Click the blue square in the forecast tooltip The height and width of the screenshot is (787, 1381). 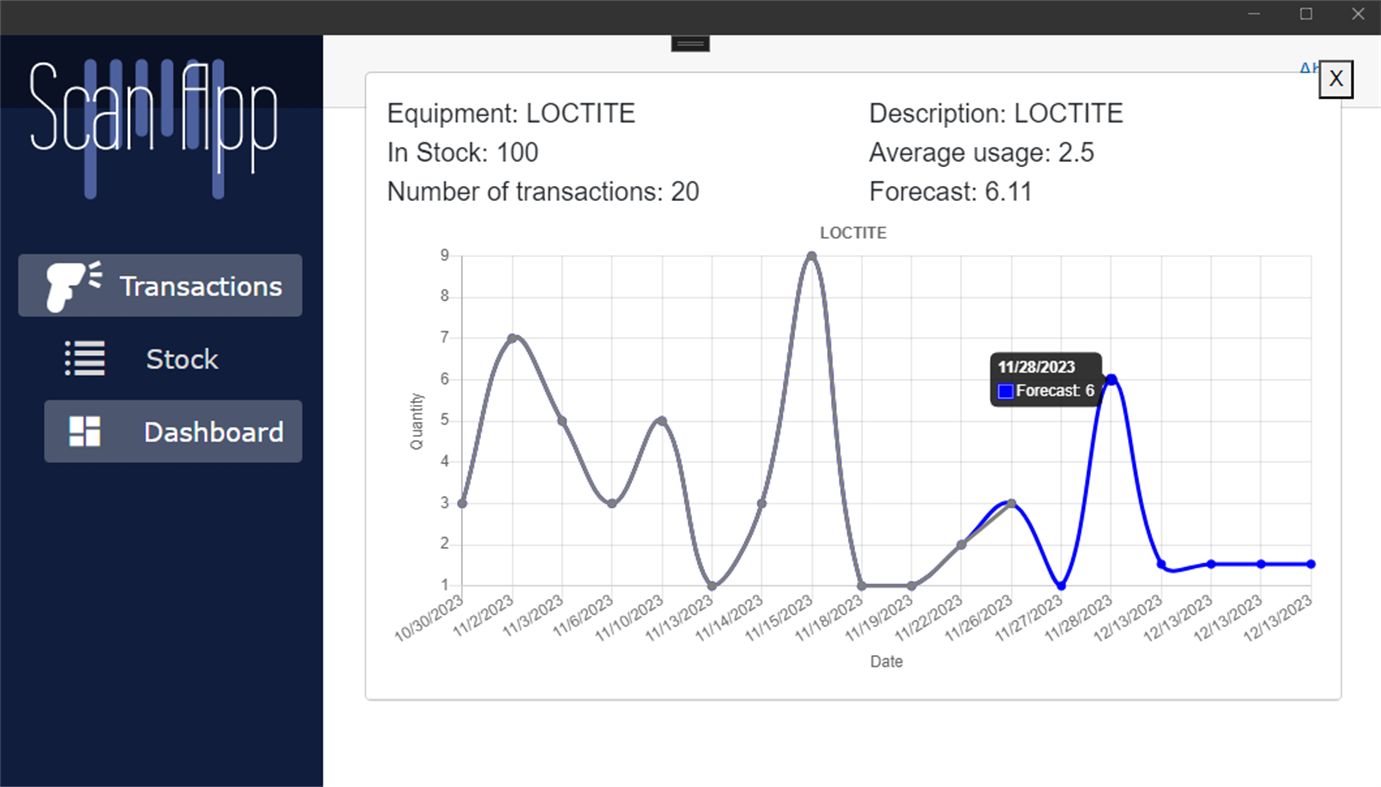coord(1005,391)
